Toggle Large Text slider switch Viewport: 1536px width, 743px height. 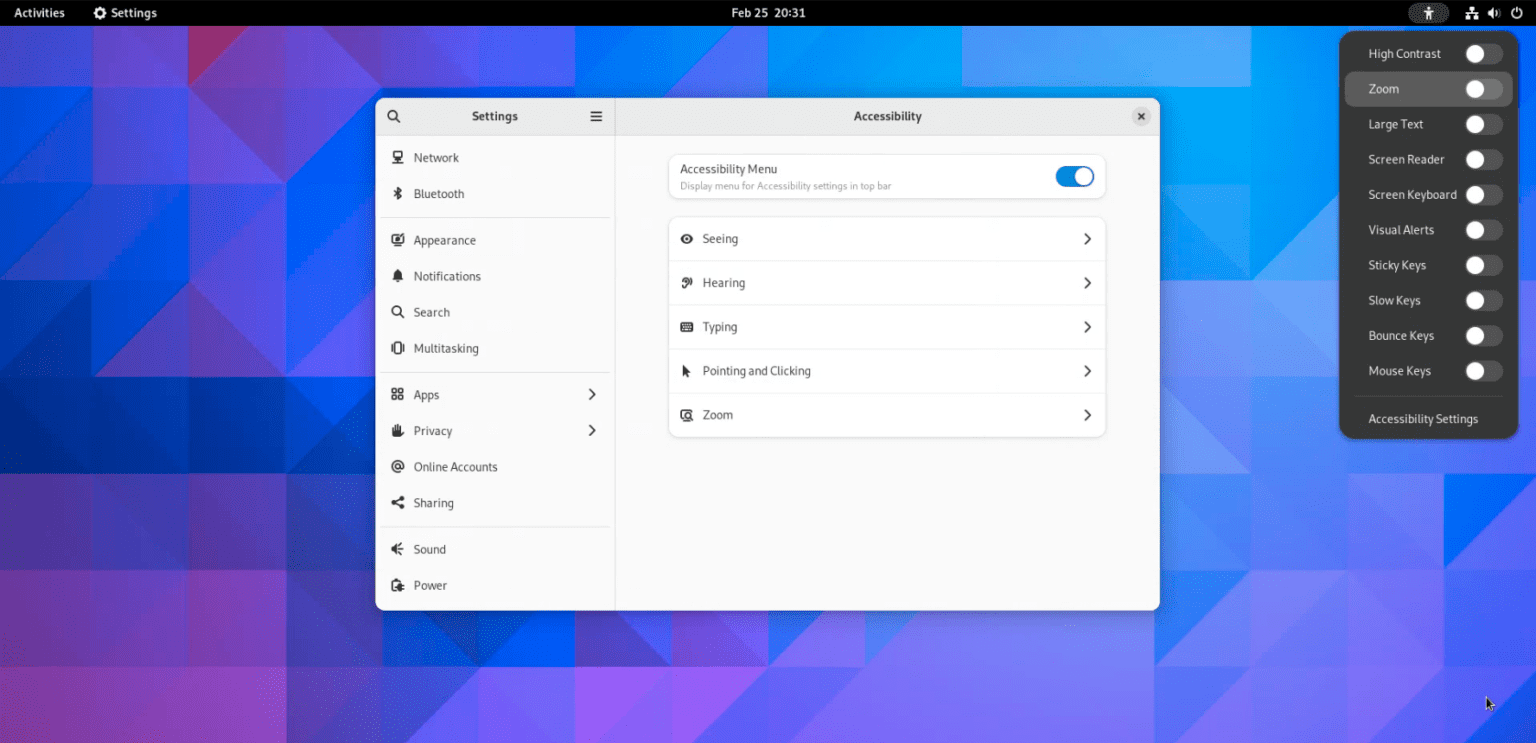coord(1483,124)
